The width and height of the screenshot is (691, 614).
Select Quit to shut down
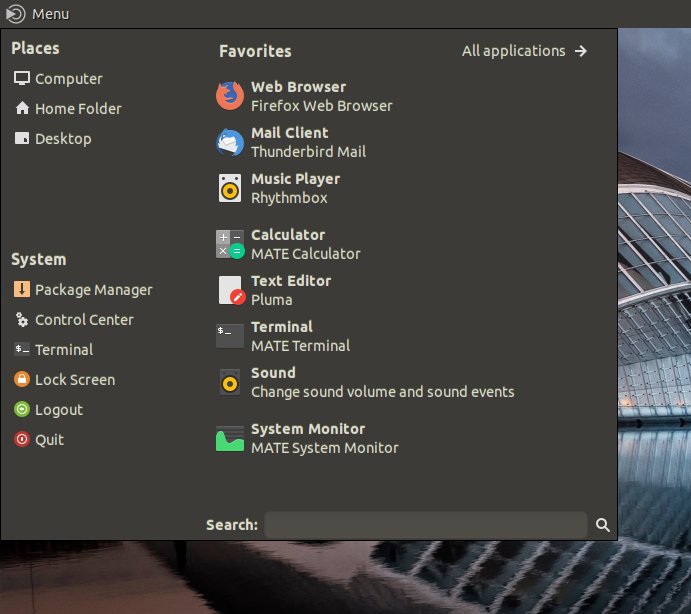[x=39, y=439]
